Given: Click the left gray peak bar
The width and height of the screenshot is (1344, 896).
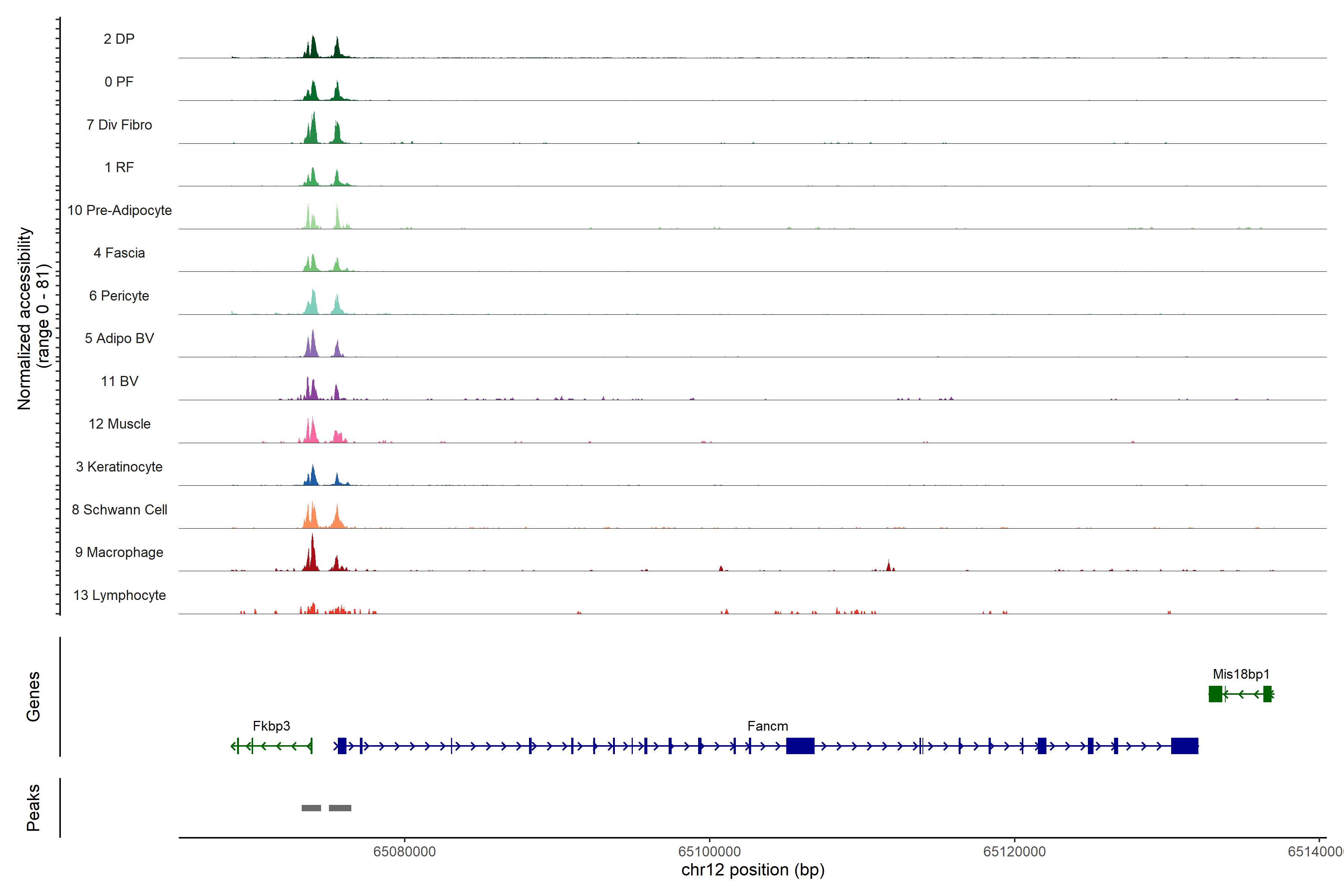Looking at the screenshot, I should click(311, 808).
